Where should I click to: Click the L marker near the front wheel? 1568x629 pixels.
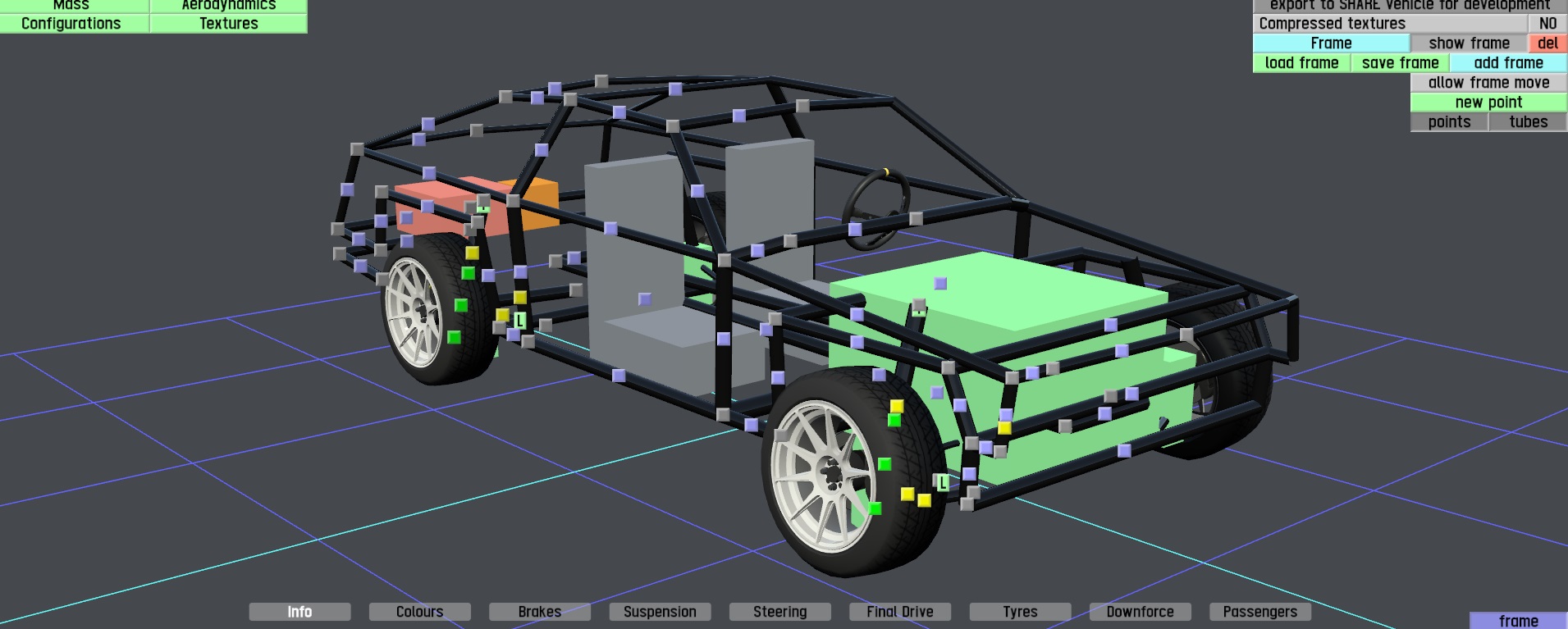point(943,482)
